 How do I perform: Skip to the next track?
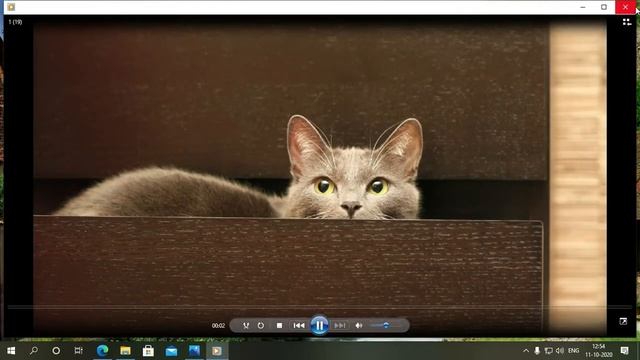click(340, 325)
